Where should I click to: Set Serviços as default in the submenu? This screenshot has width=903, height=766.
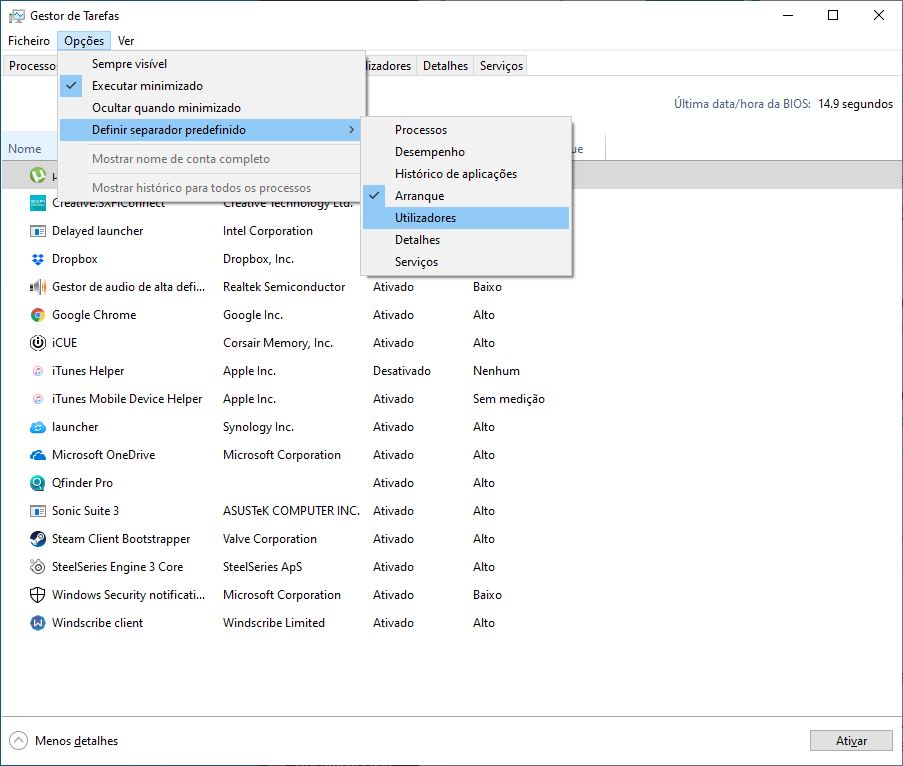tap(466, 262)
